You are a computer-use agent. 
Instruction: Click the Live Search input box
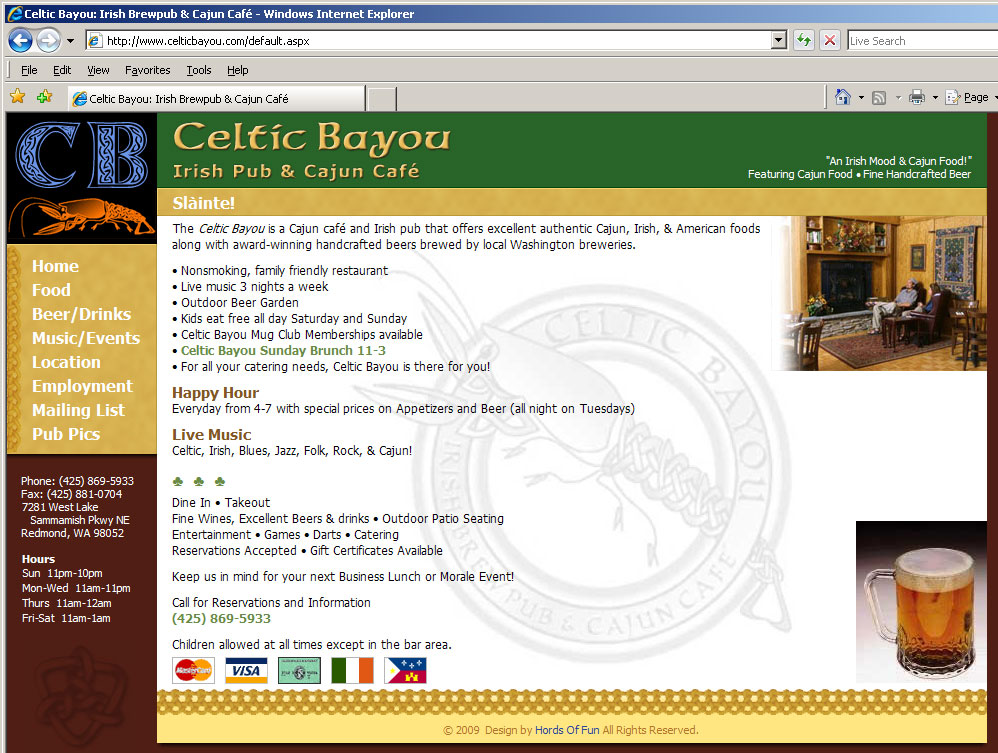pyautogui.click(x=923, y=41)
